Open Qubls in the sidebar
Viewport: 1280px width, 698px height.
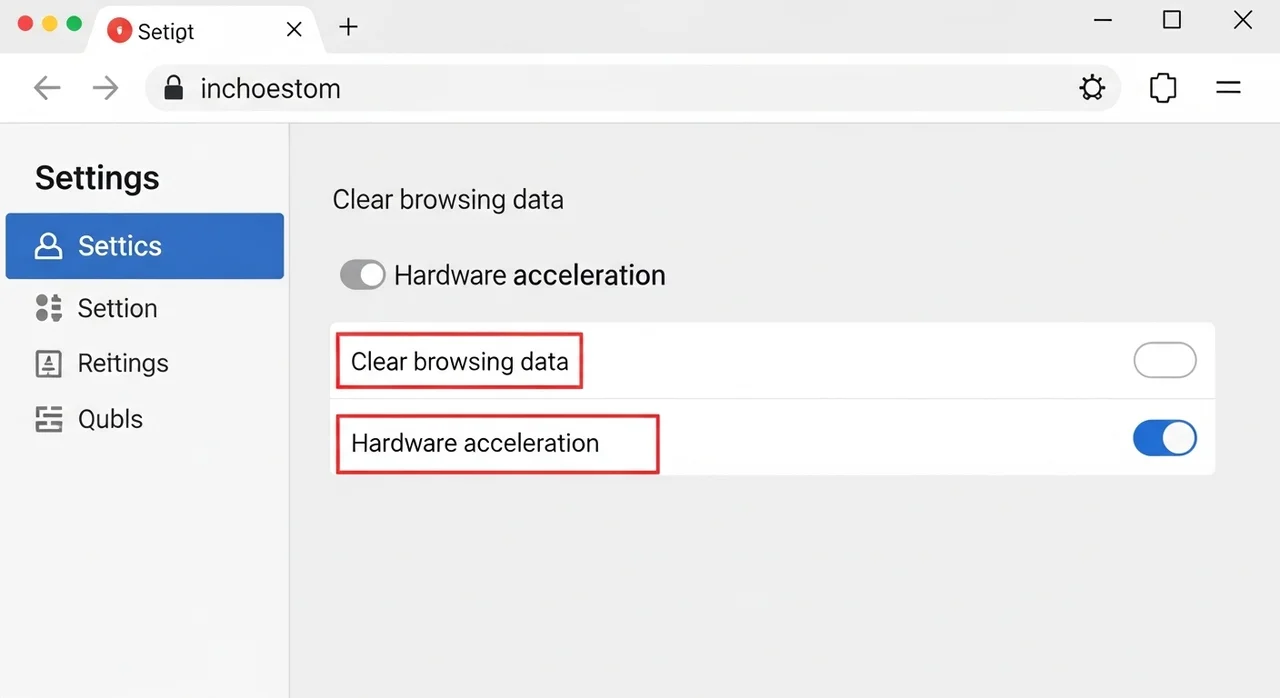pos(110,419)
